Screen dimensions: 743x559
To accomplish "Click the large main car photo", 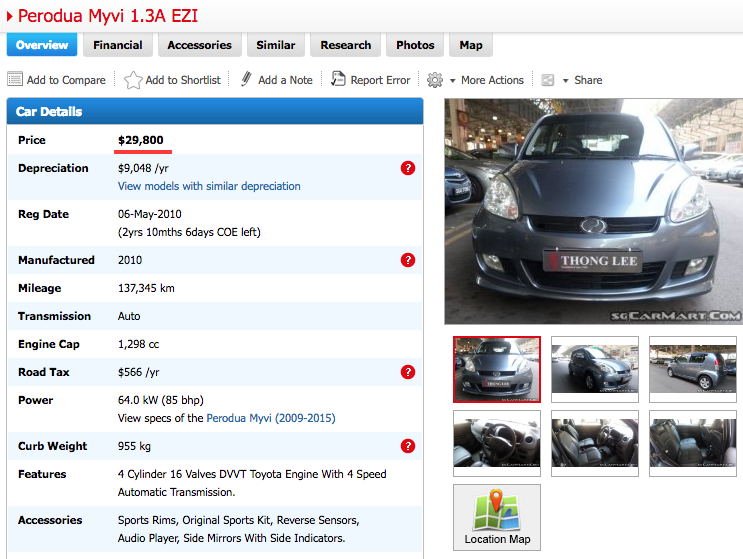I will 593,211.
